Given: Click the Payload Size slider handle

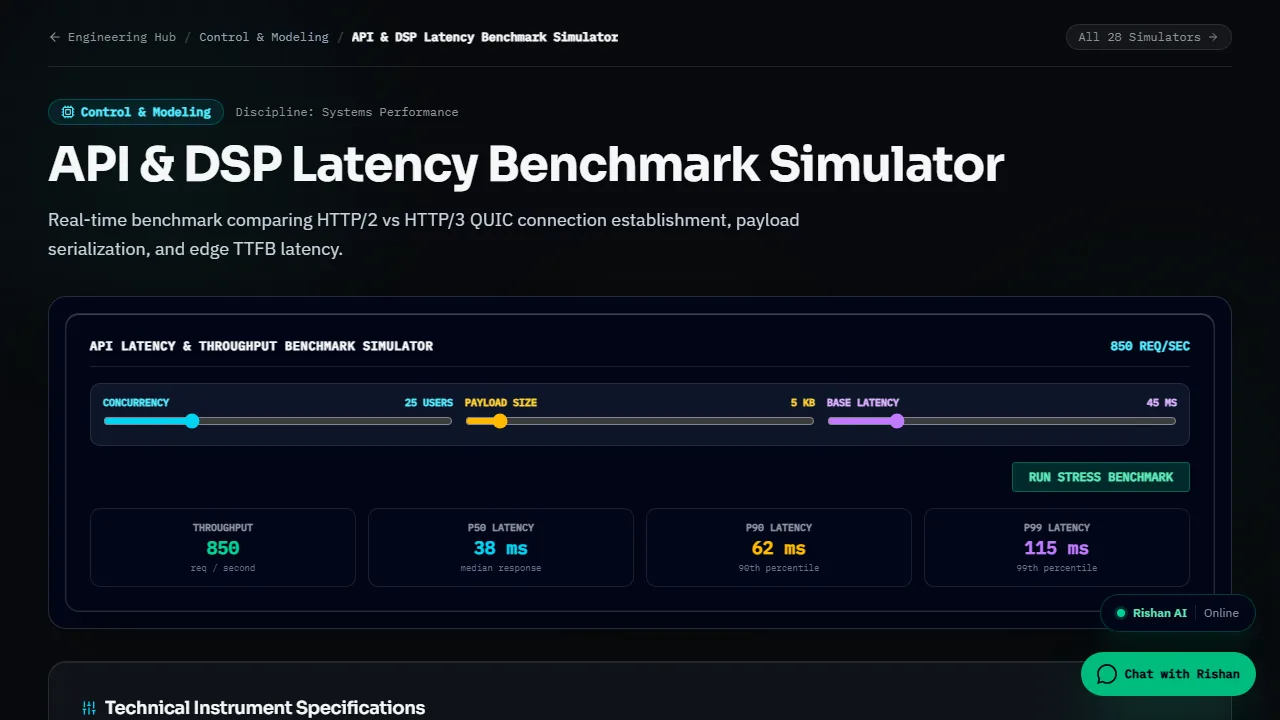Looking at the screenshot, I should click(500, 421).
